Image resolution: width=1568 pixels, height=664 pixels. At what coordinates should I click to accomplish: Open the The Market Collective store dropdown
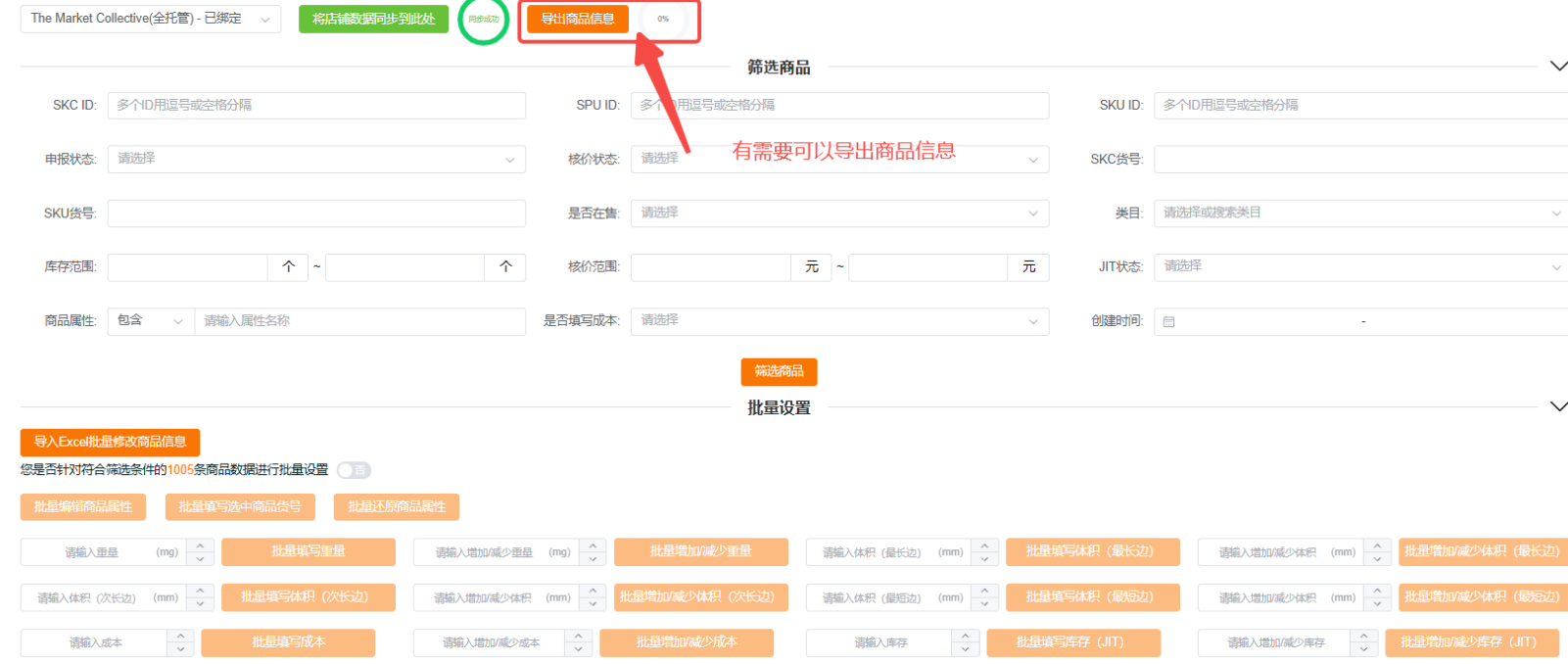(150, 19)
